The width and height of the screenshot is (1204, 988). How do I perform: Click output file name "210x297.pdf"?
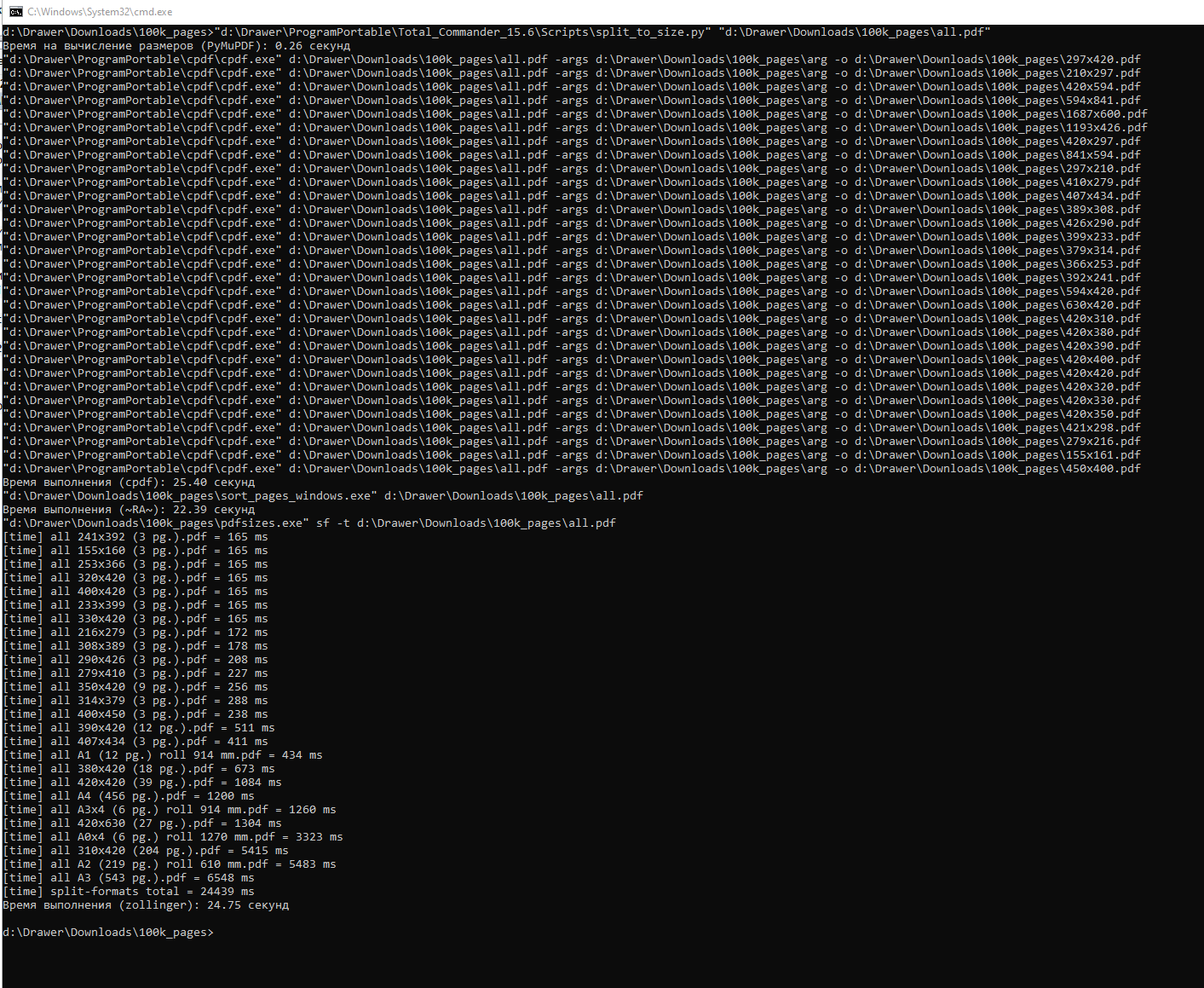[x=1103, y=73]
